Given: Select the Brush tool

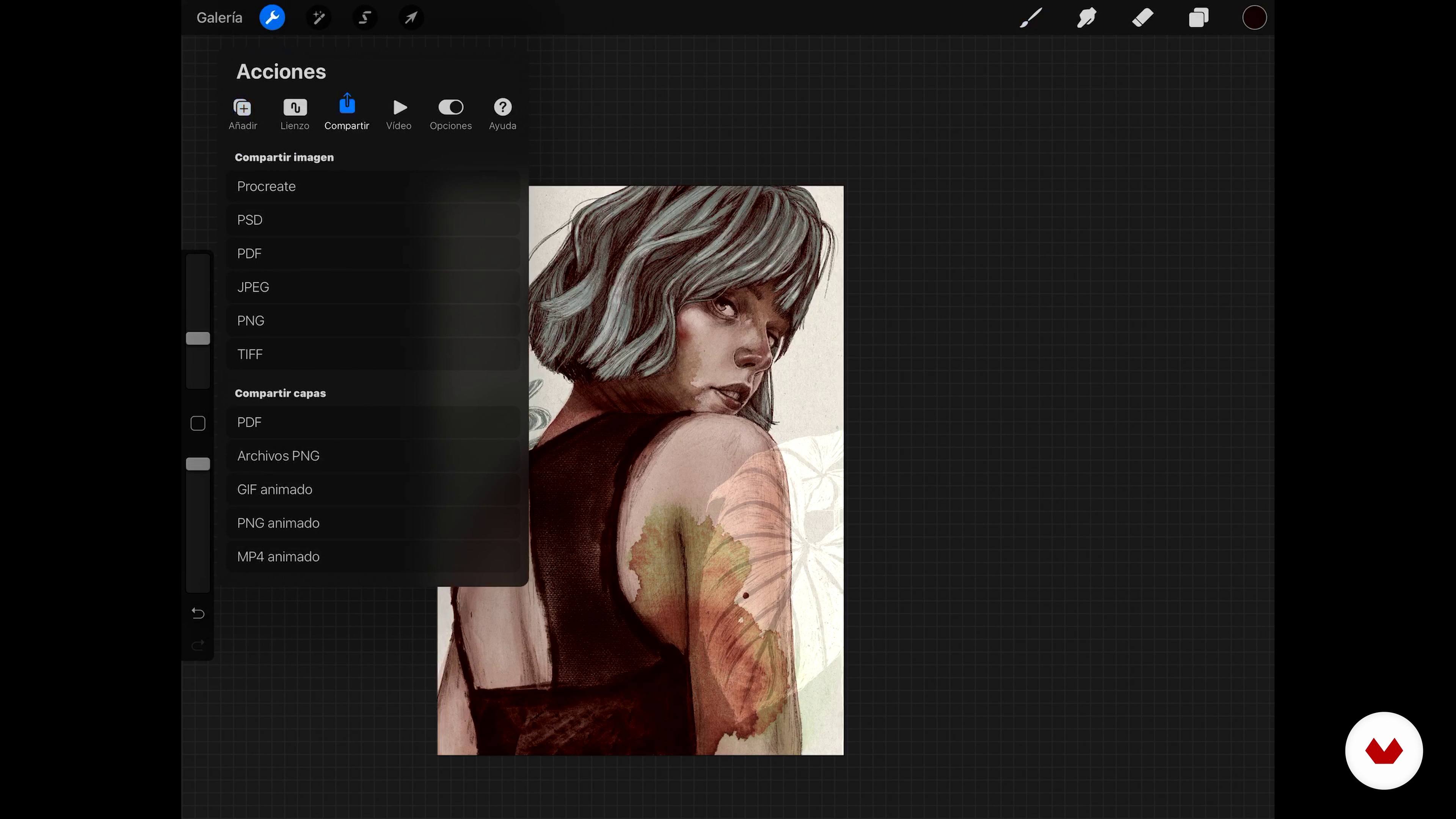Looking at the screenshot, I should click(x=1031, y=17).
